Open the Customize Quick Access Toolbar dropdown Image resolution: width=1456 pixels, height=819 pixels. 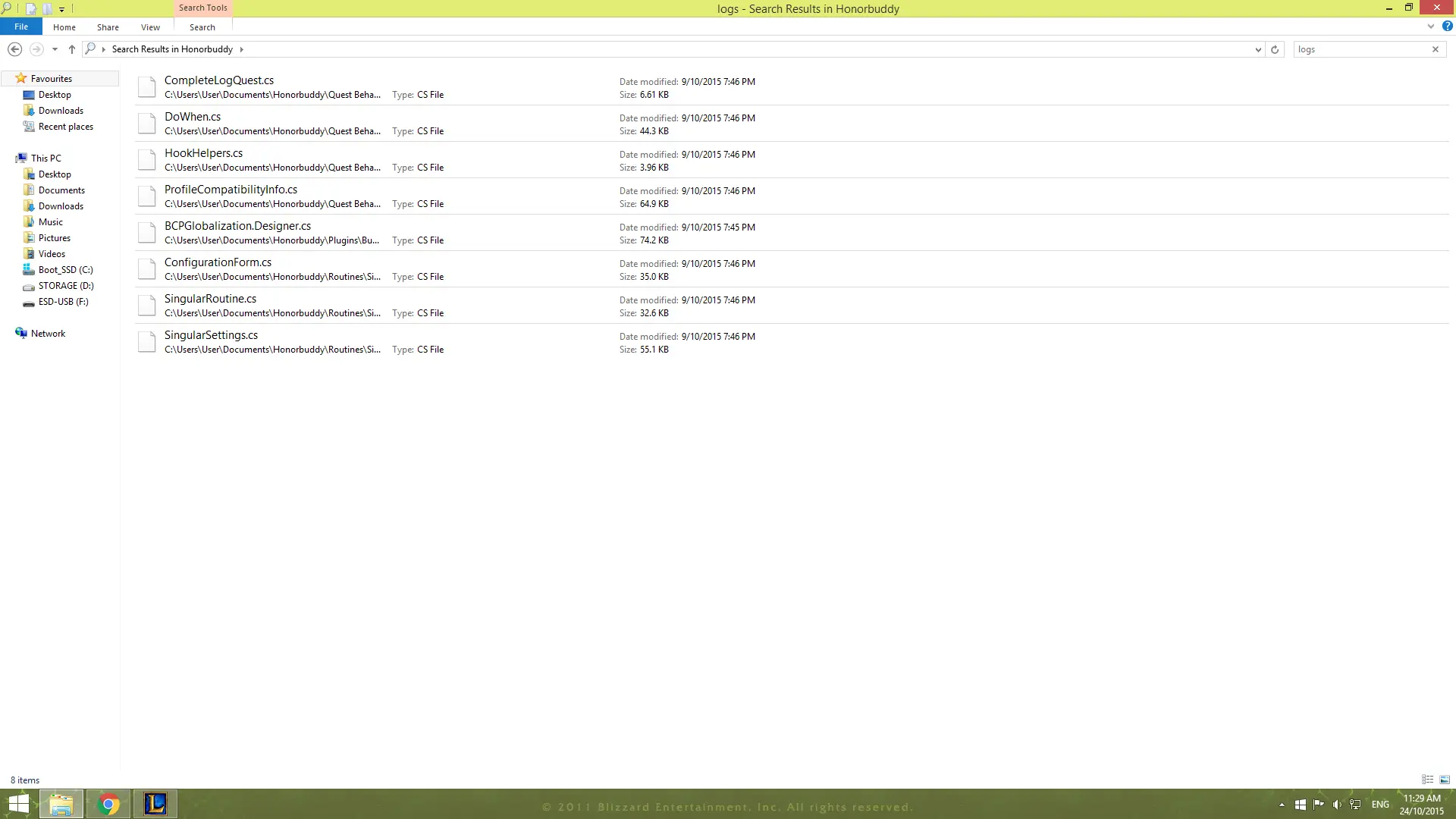(x=61, y=9)
